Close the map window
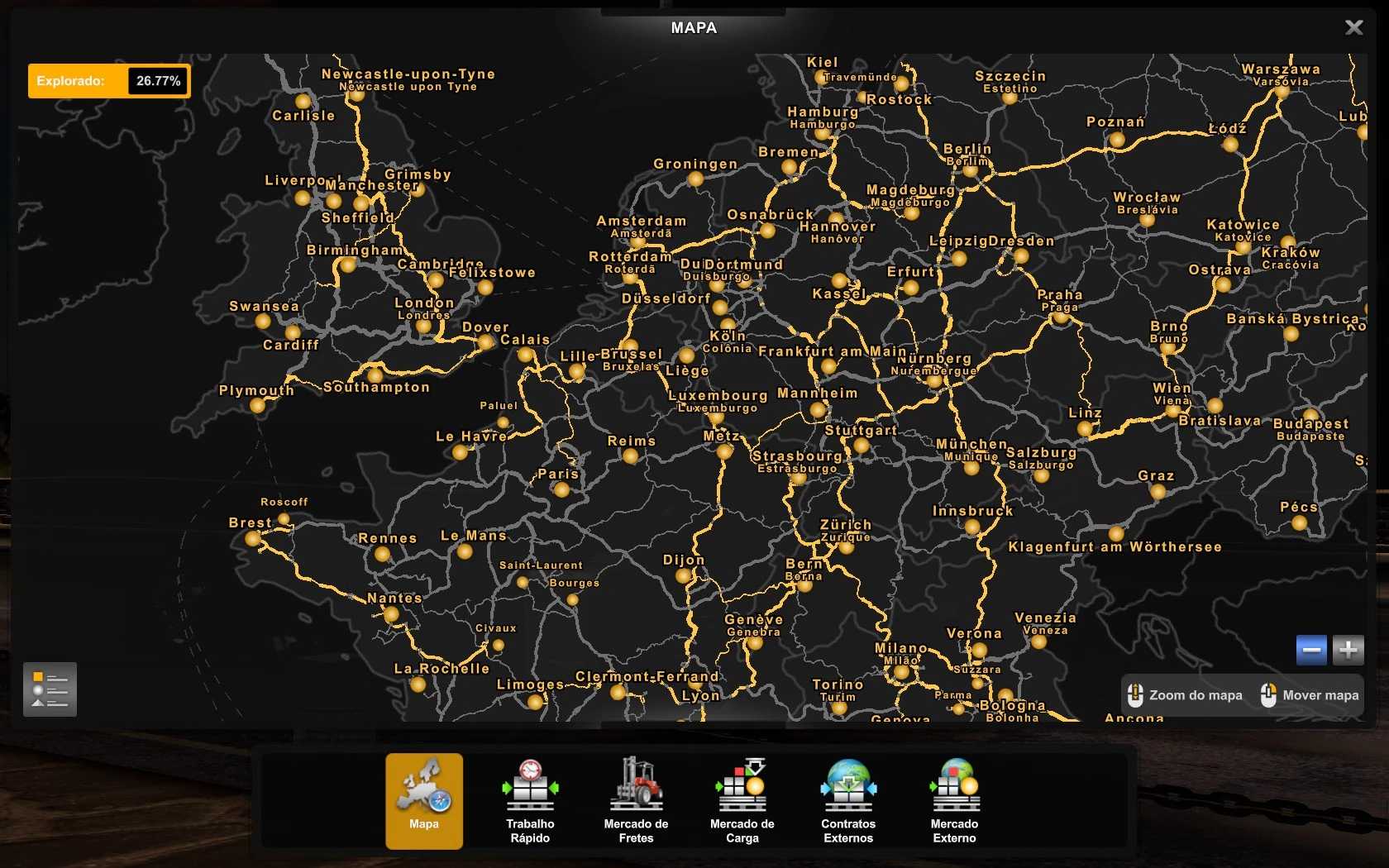Viewport: 1389px width, 868px height. [x=1353, y=27]
